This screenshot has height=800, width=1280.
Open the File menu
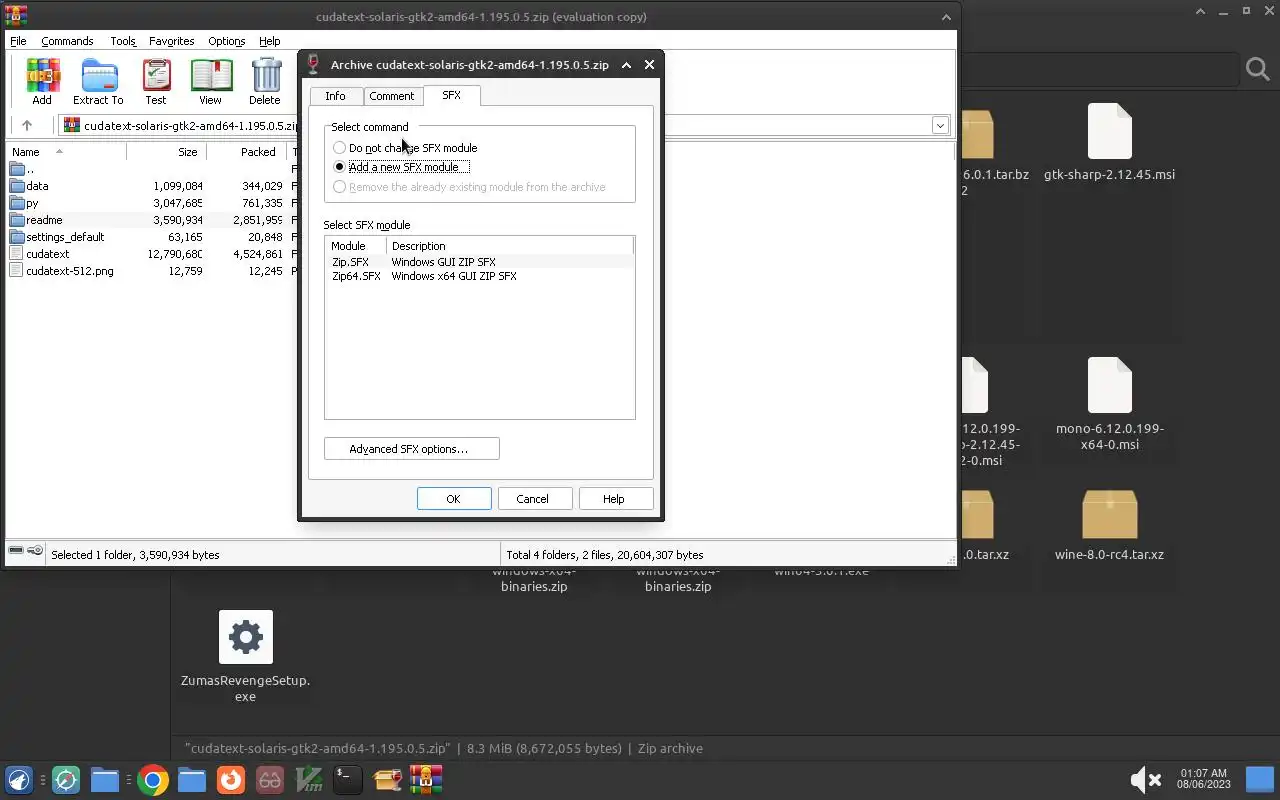18,41
